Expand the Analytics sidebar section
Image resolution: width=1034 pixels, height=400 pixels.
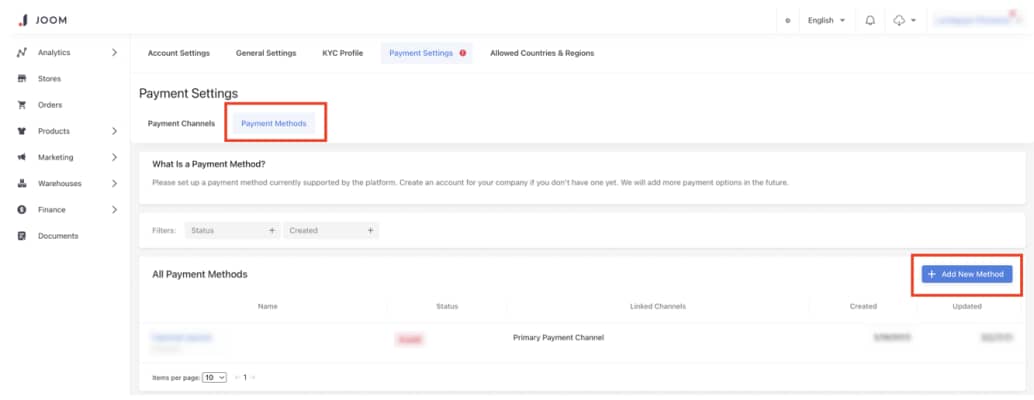[114, 52]
